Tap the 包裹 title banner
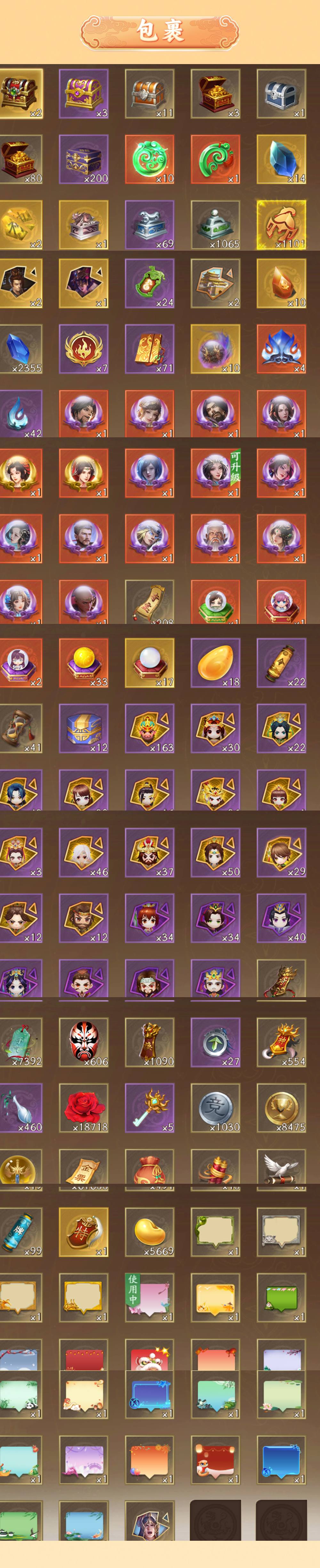The height and width of the screenshot is (1568, 320). coord(160,31)
